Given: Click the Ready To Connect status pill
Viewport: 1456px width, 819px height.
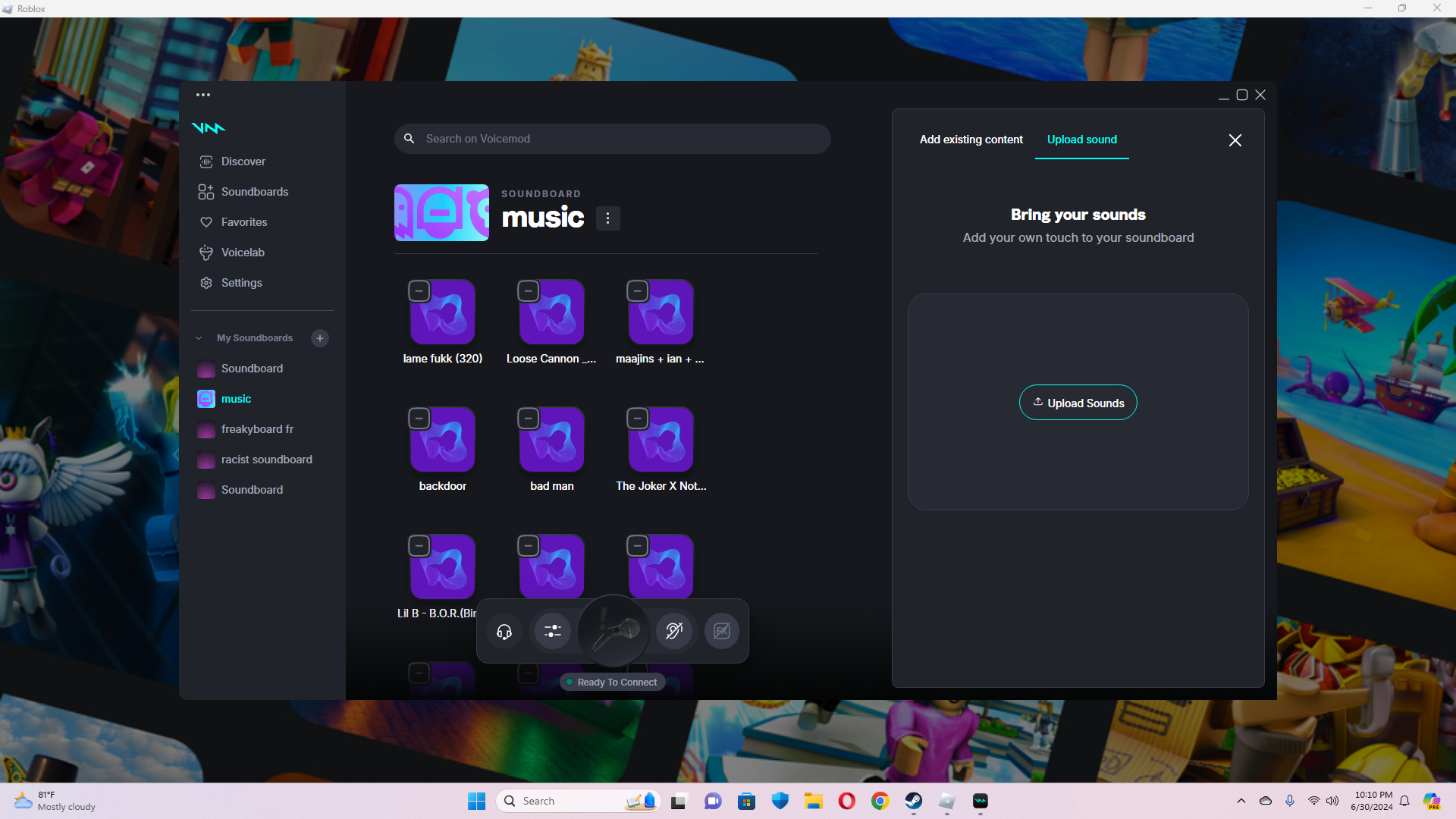Looking at the screenshot, I should coord(613,682).
